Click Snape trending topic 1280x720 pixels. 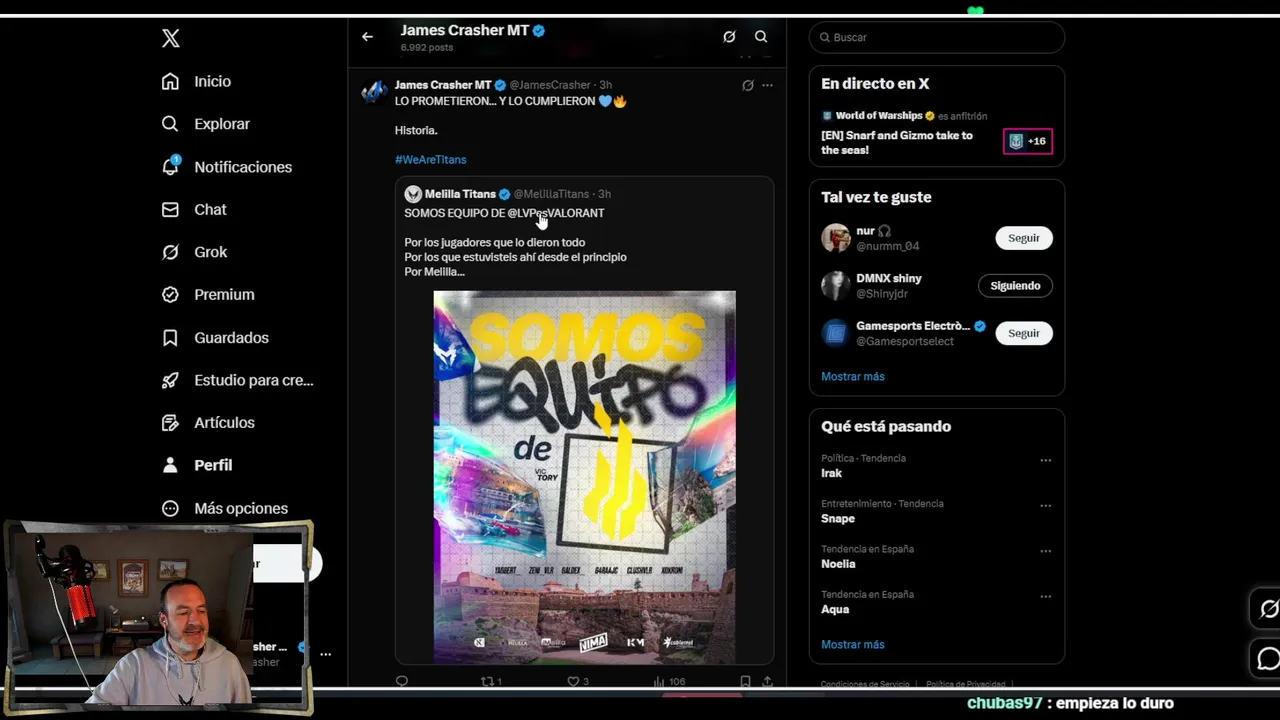tap(838, 519)
